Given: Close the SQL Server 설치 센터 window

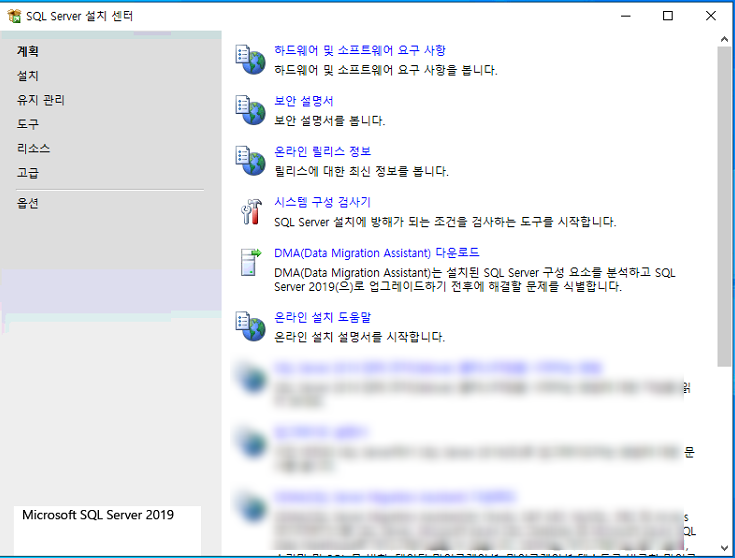Looking at the screenshot, I should pyautogui.click(x=711, y=16).
